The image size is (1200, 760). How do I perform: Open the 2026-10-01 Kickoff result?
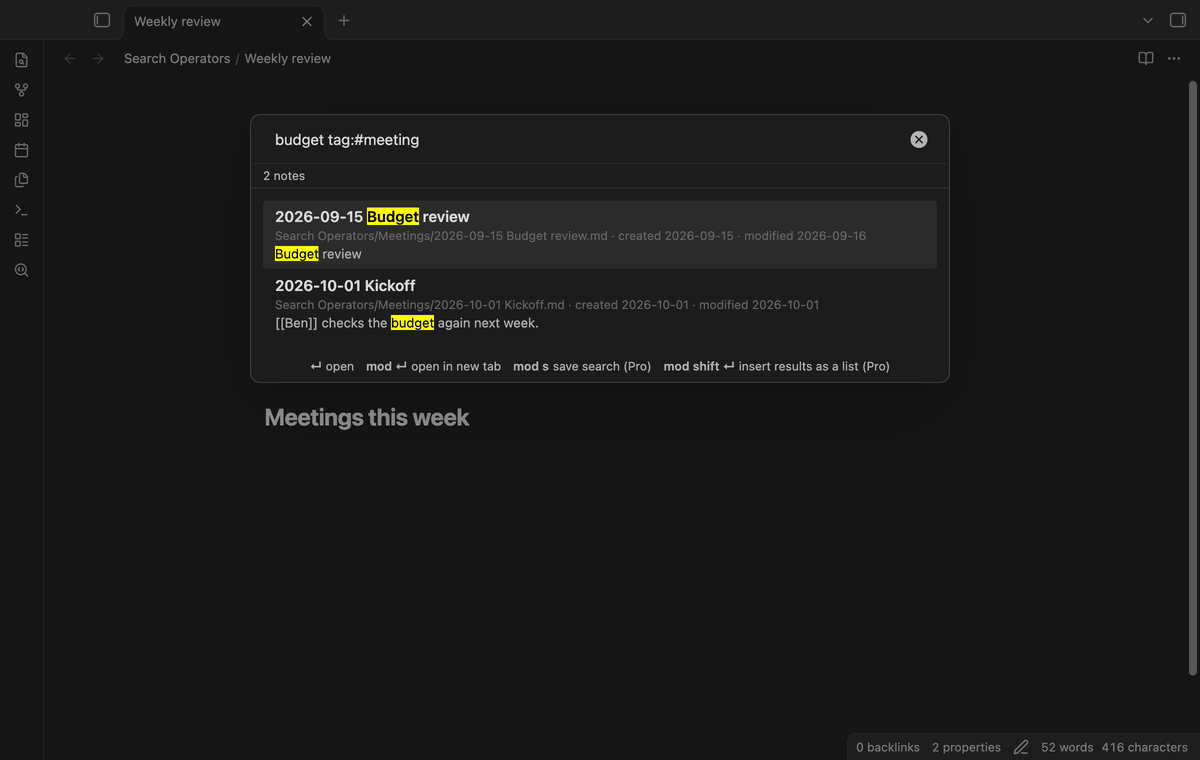pyautogui.click(x=600, y=303)
